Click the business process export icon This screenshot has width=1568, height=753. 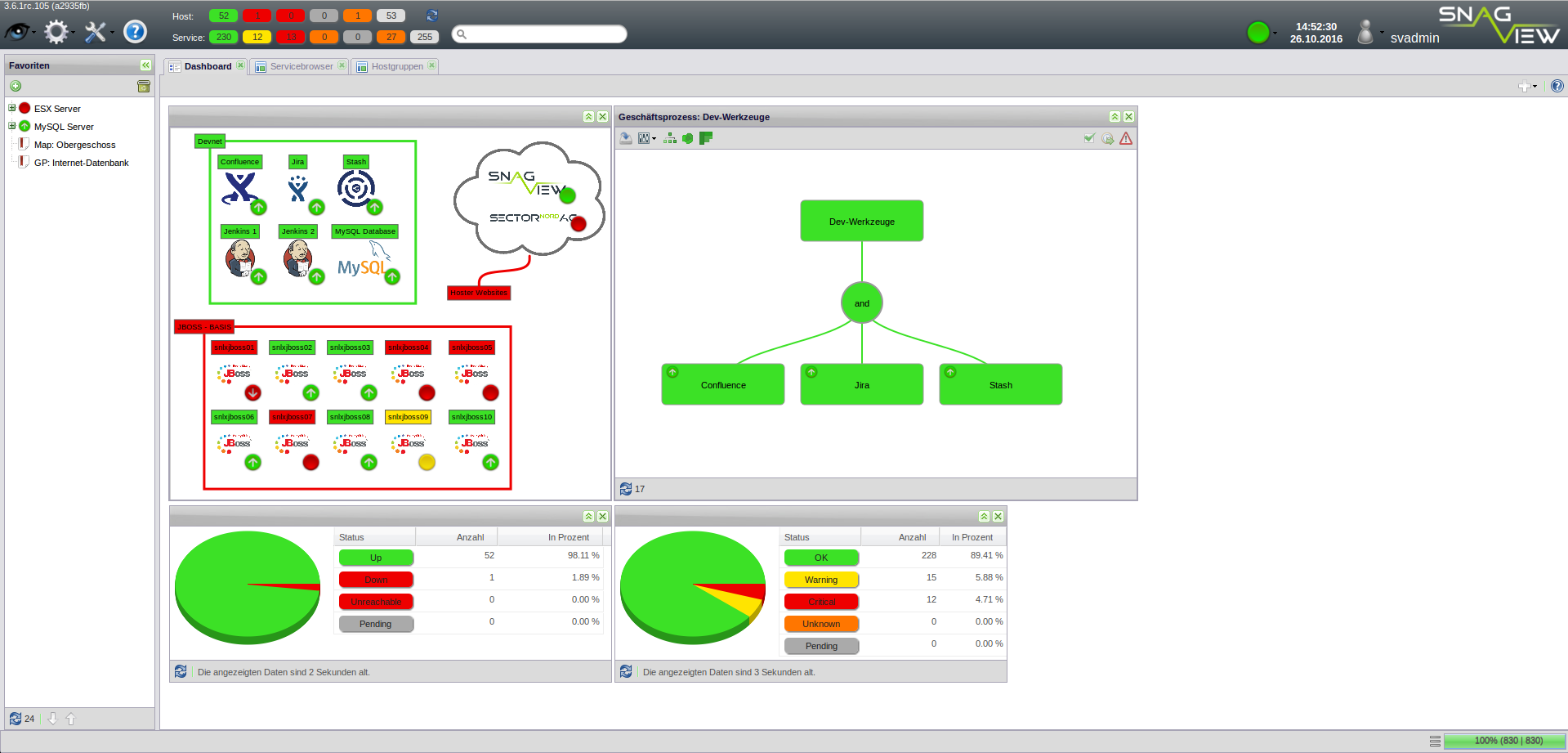click(x=626, y=138)
